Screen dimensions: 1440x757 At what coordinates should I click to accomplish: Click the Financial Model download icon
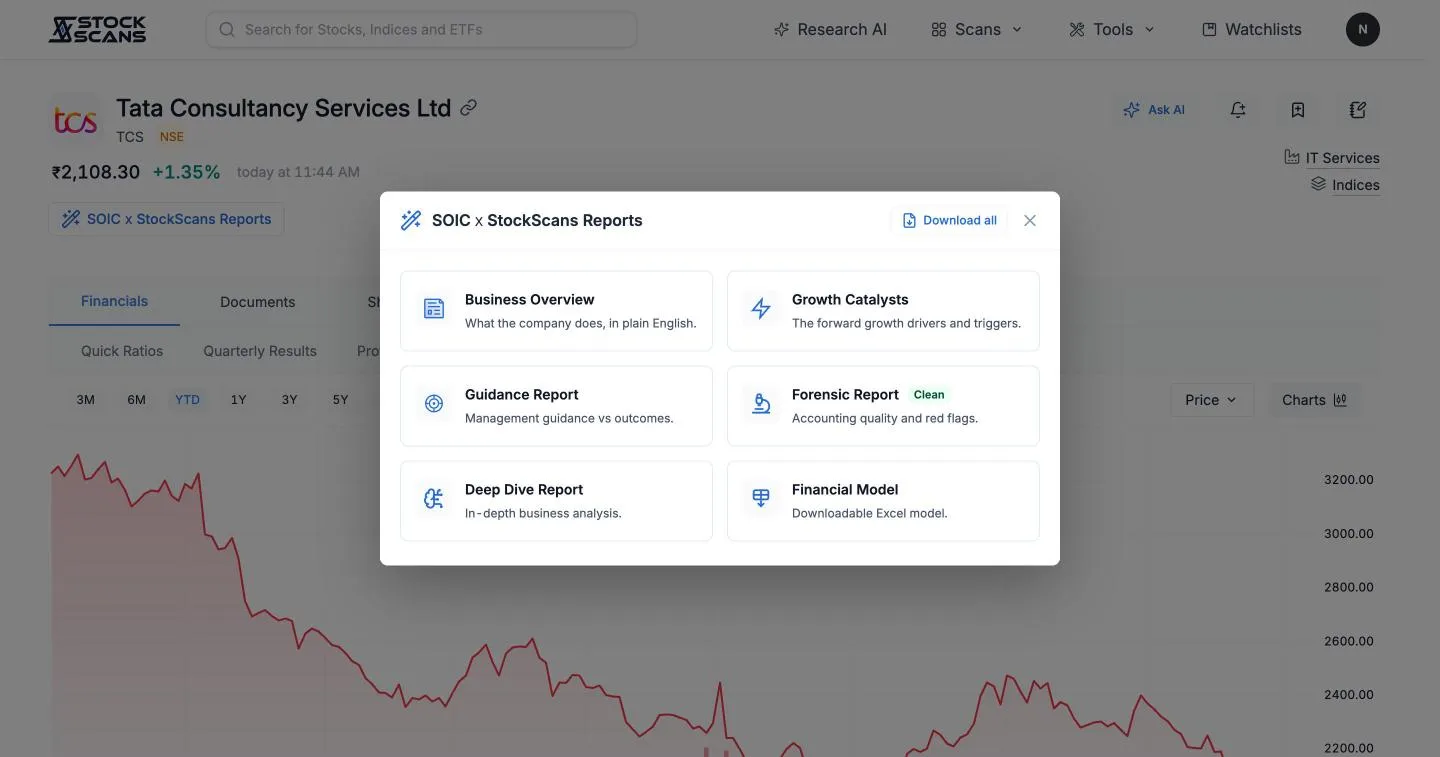tap(761, 499)
